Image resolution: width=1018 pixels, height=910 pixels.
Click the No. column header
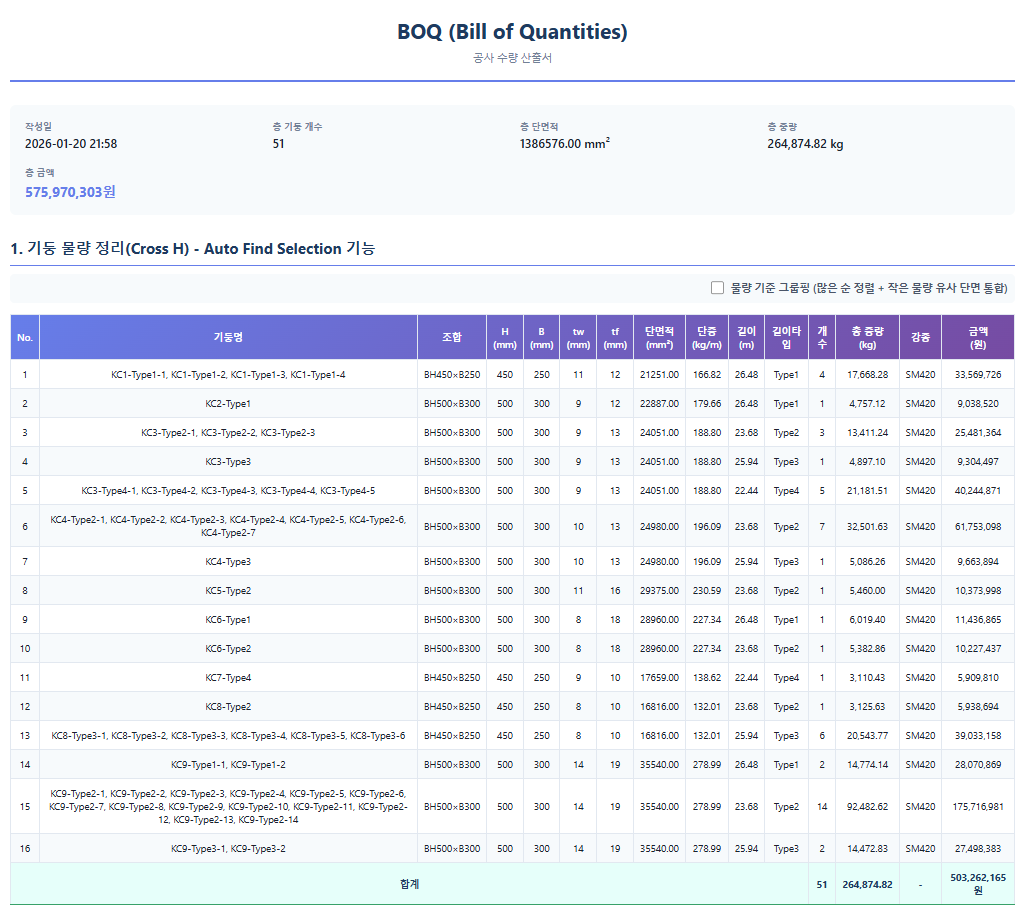(x=25, y=338)
